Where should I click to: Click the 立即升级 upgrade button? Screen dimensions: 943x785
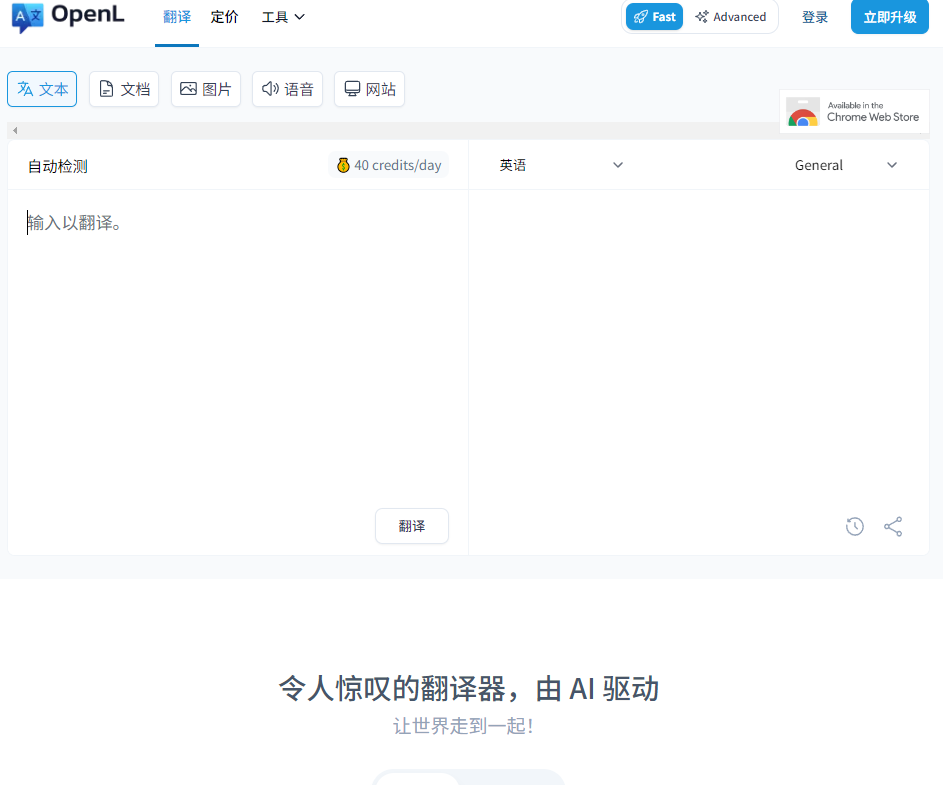(x=890, y=17)
